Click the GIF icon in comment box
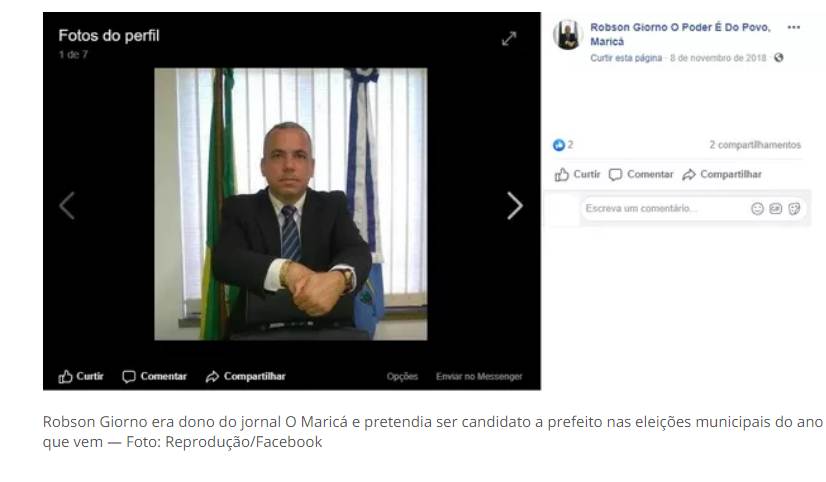Viewport: 826px width, 482px height. pyautogui.click(x=775, y=209)
